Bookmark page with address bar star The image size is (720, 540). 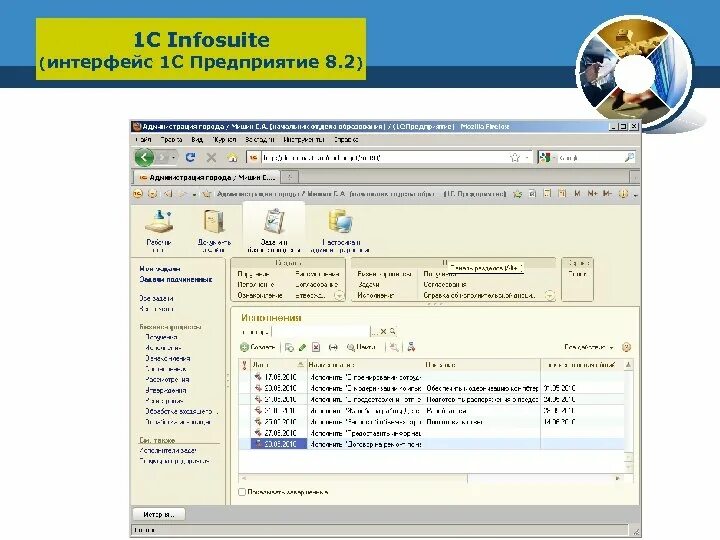515,158
